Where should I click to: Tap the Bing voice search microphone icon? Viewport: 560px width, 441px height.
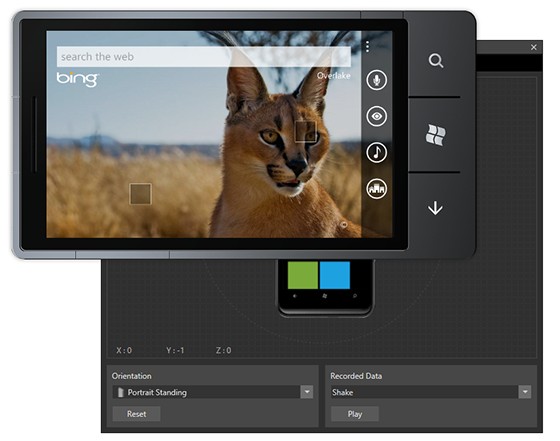pos(376,80)
